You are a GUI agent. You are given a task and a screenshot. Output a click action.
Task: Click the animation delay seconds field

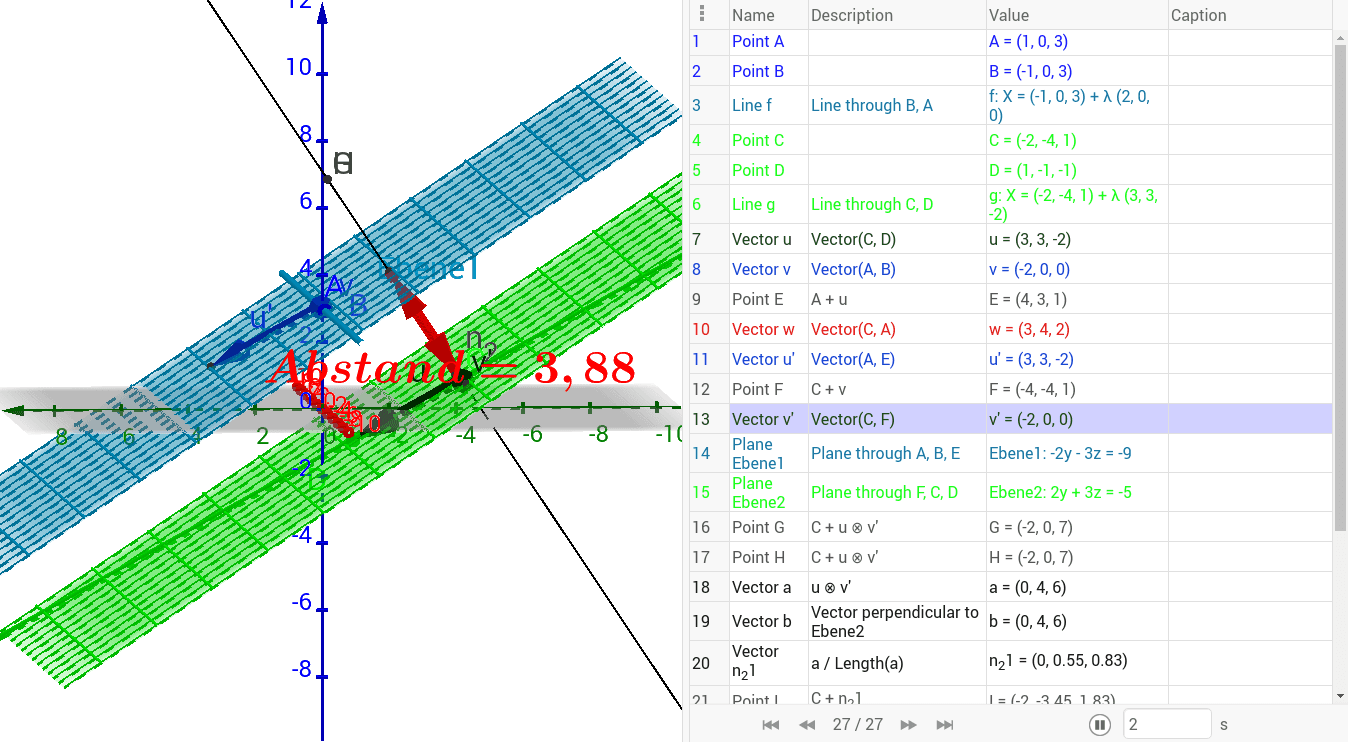pyautogui.click(x=1168, y=724)
